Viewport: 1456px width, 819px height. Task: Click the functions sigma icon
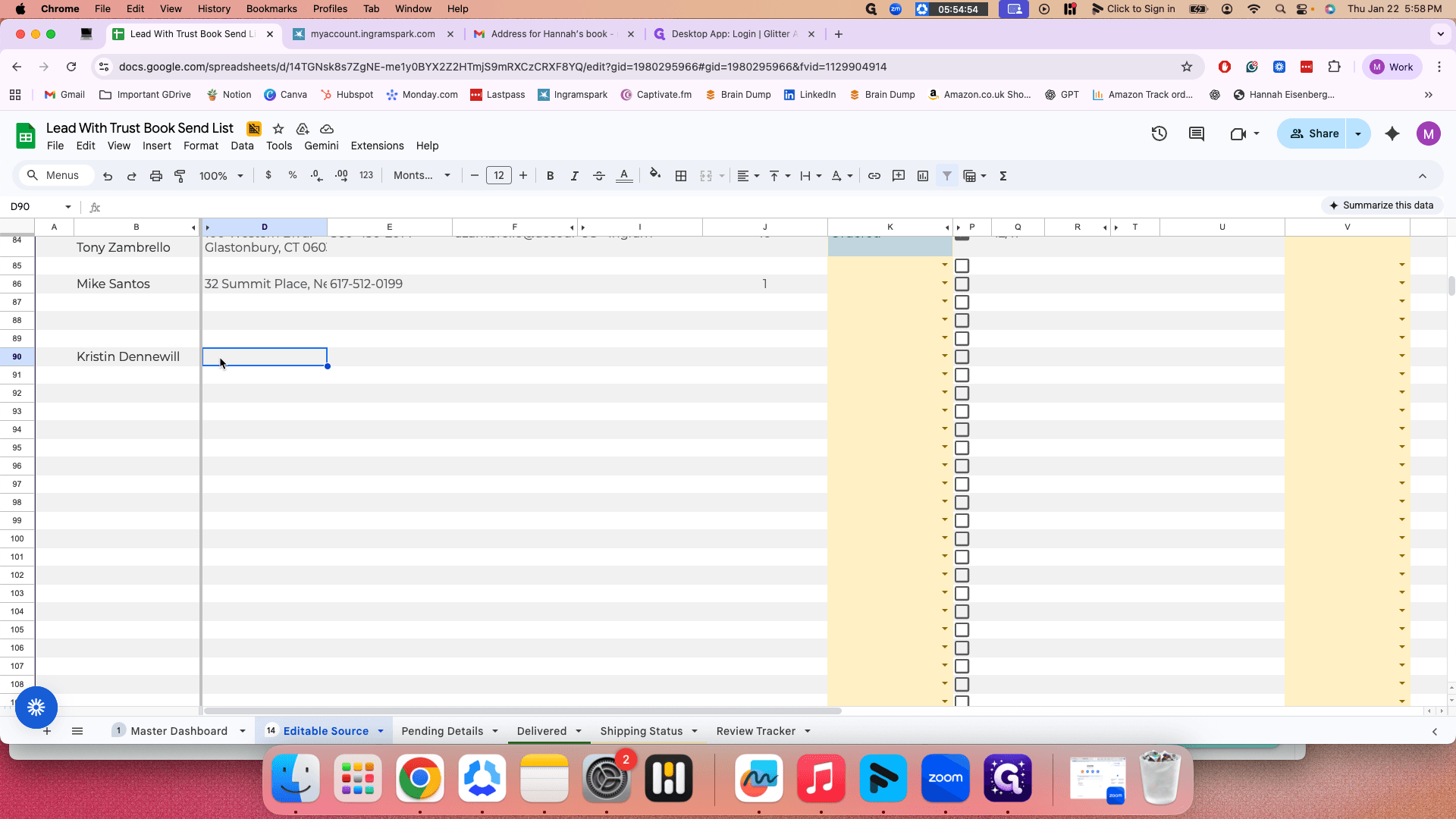pos(1003,176)
